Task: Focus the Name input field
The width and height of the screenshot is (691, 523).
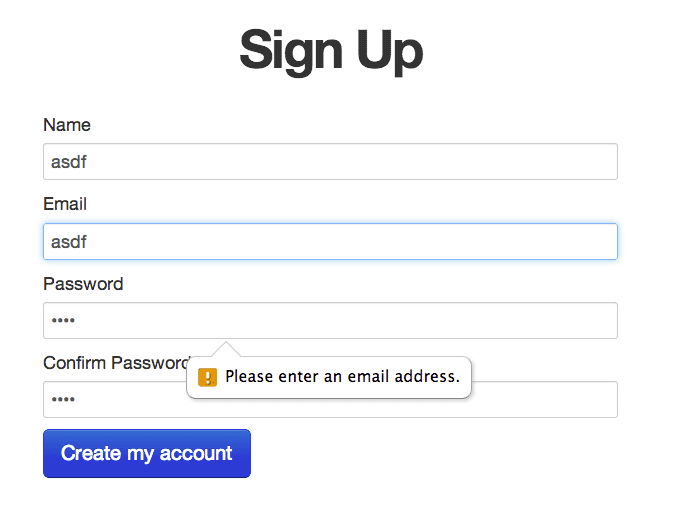Action: point(330,162)
